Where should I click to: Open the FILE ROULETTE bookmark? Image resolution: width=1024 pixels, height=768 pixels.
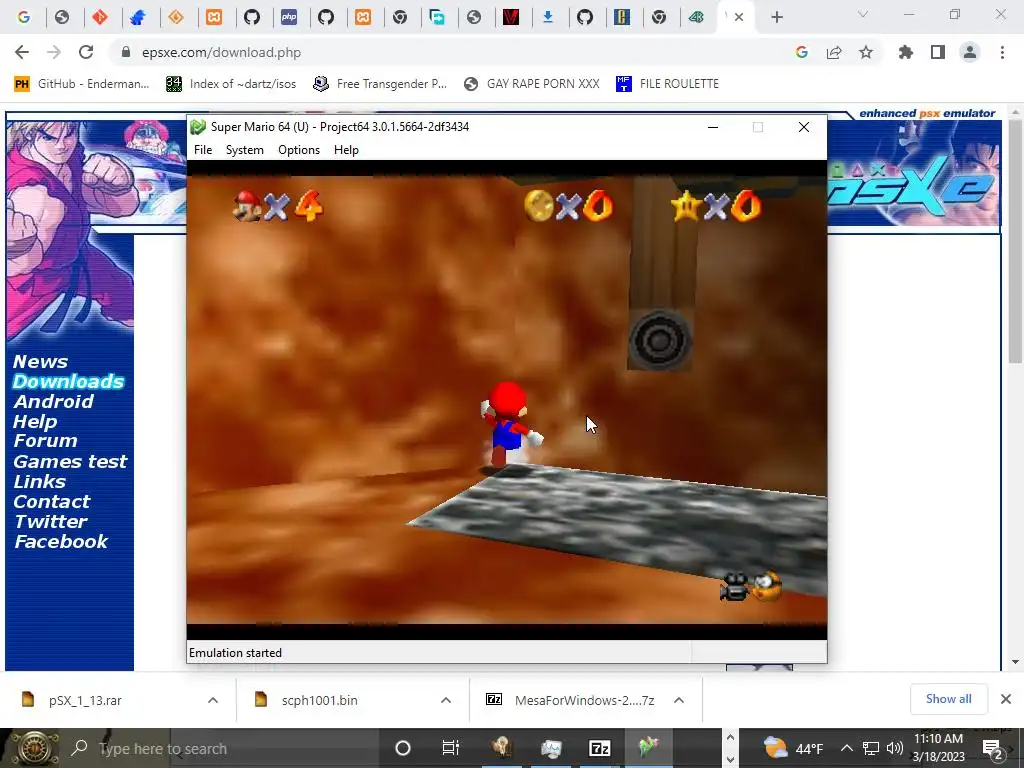(667, 84)
